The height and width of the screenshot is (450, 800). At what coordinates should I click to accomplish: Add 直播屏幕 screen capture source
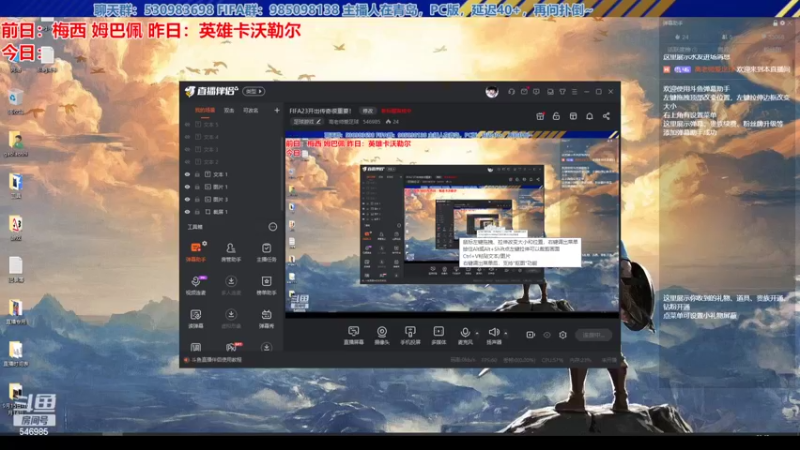coord(353,335)
